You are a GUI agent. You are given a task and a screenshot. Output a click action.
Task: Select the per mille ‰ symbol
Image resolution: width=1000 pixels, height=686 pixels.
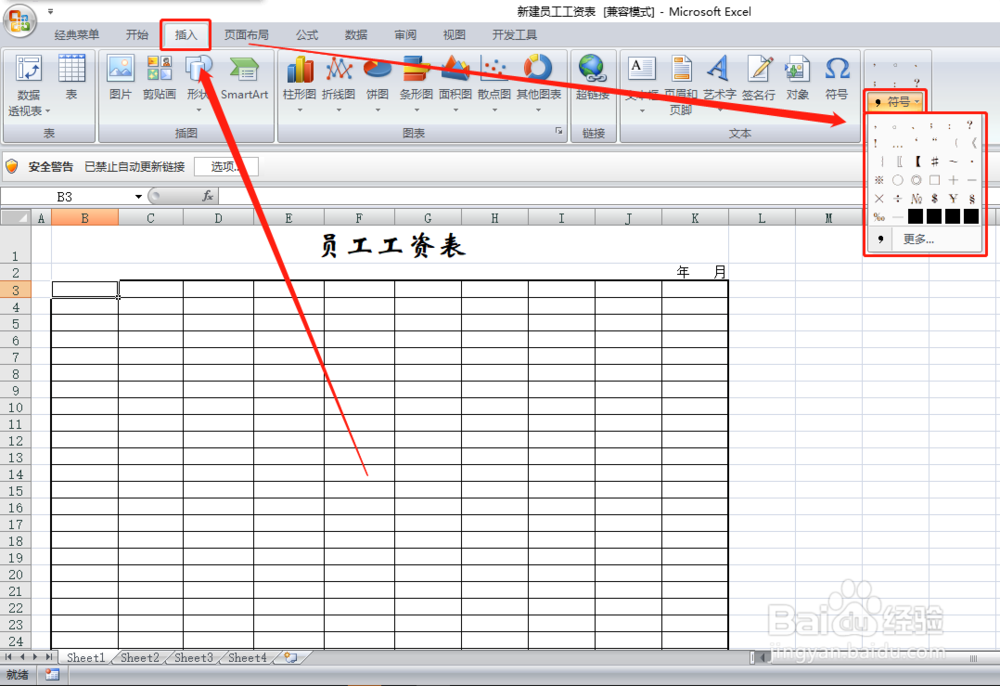(x=879, y=217)
